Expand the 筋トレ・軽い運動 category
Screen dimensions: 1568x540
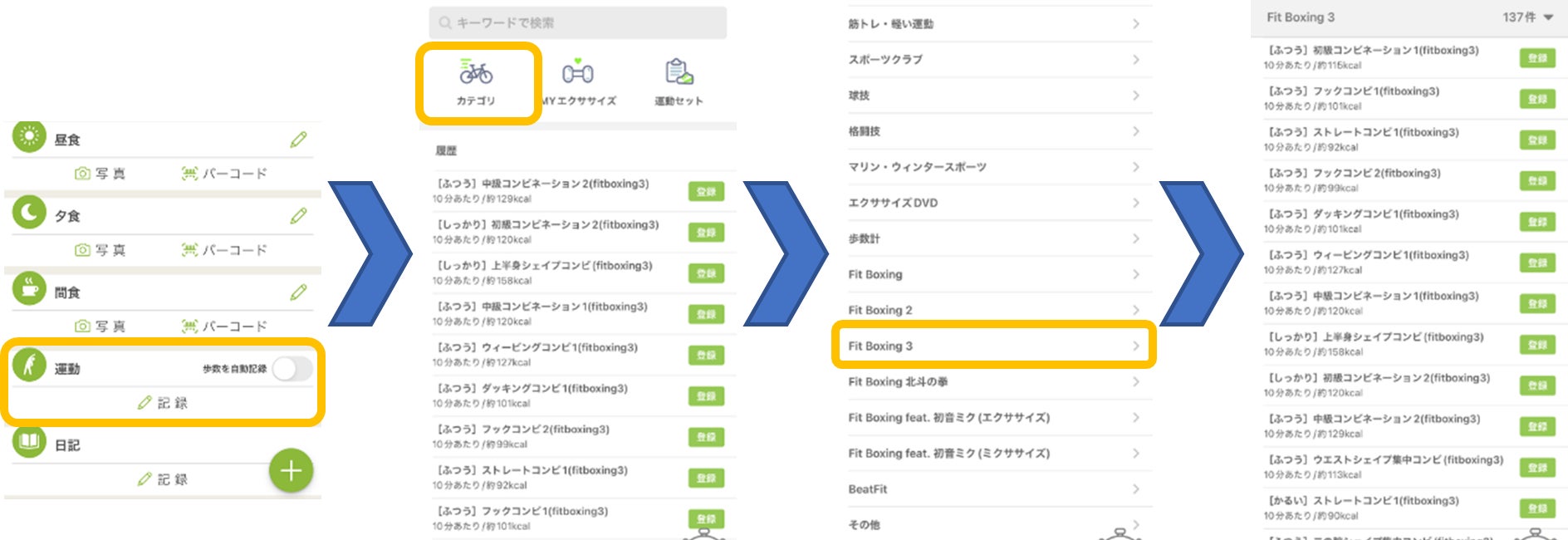point(992,24)
